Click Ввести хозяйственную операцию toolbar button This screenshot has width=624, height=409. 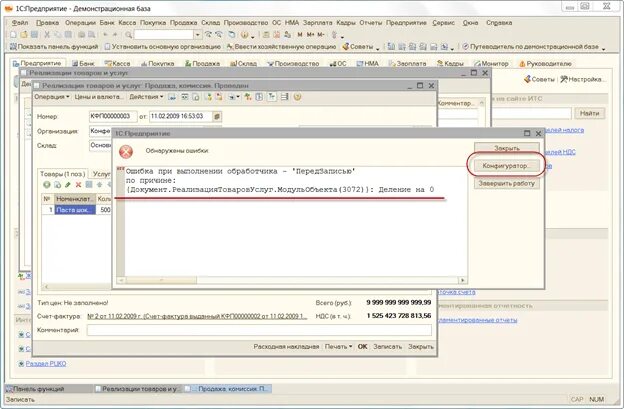(x=281, y=47)
